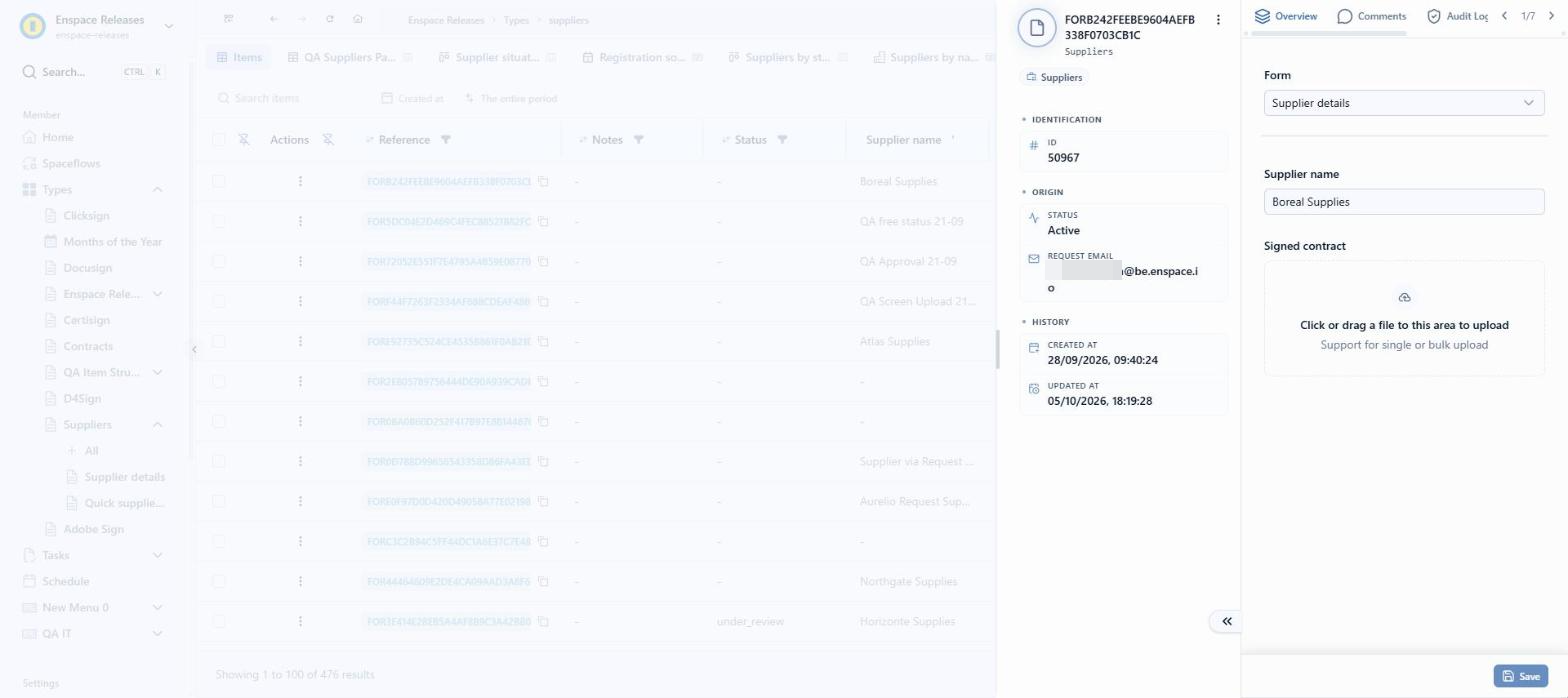
Task: Open row actions menu for Northgate Supplies
Action: click(300, 582)
